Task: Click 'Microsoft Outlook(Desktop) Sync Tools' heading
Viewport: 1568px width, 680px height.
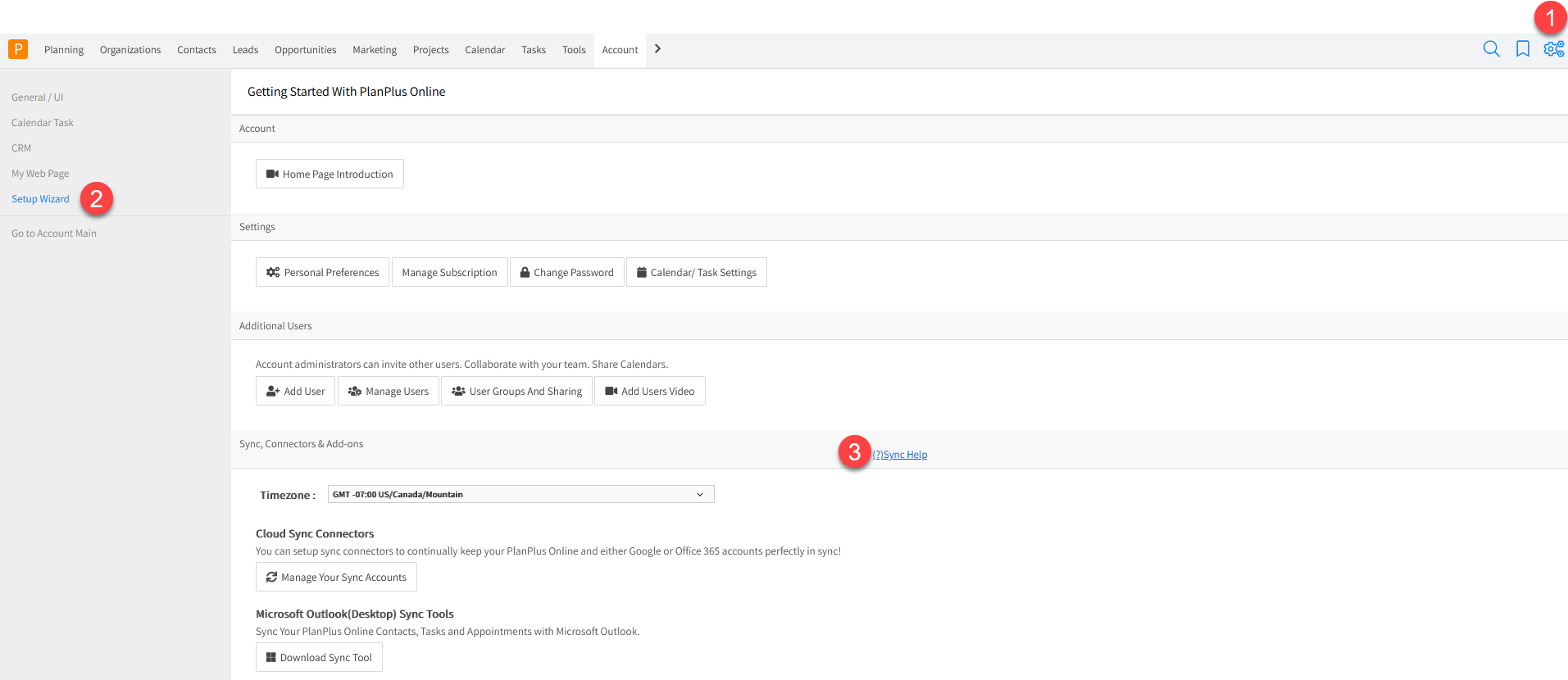Action: click(355, 614)
